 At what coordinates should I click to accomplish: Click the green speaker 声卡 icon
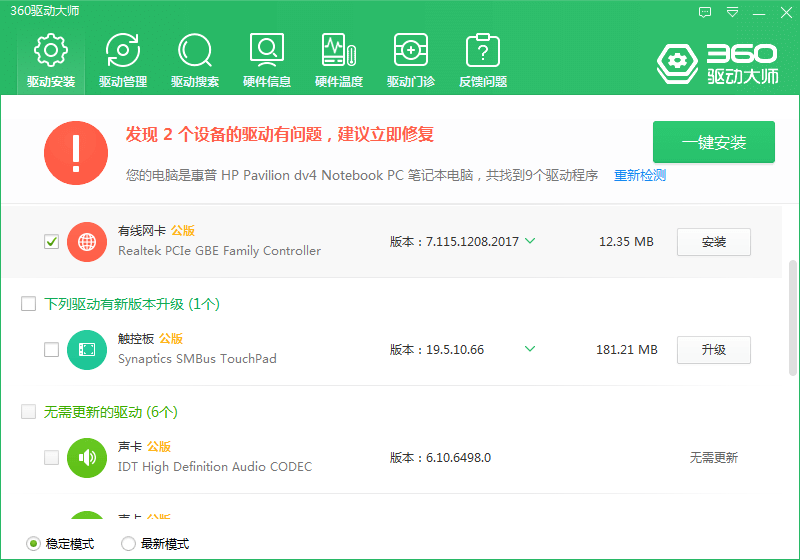point(87,458)
